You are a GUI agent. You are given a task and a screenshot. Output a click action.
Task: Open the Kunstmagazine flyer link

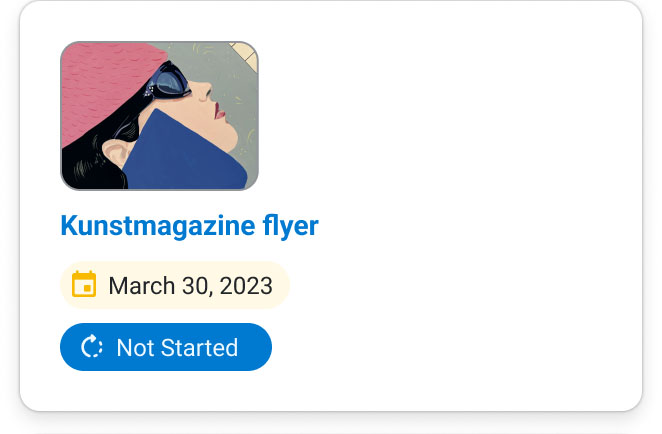click(x=189, y=226)
